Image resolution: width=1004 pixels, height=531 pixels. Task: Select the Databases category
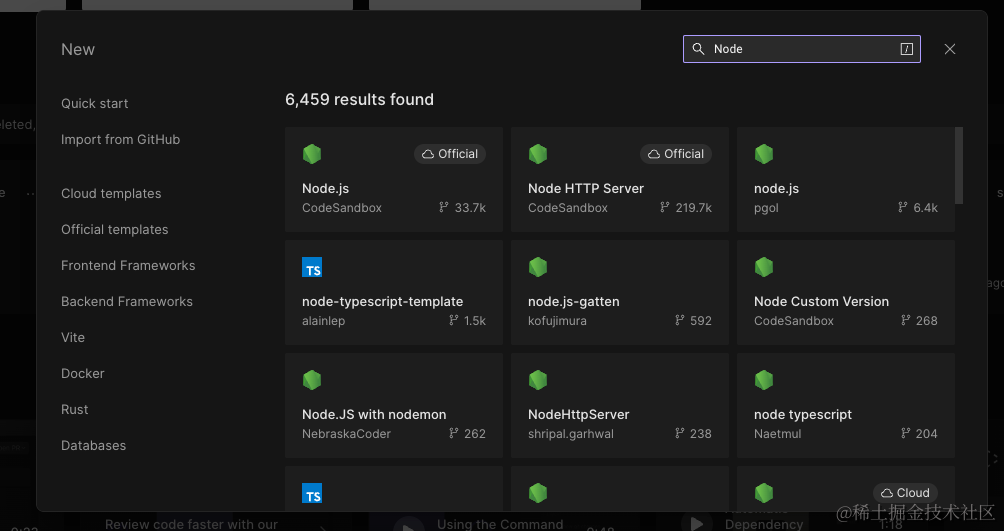[x=93, y=445]
